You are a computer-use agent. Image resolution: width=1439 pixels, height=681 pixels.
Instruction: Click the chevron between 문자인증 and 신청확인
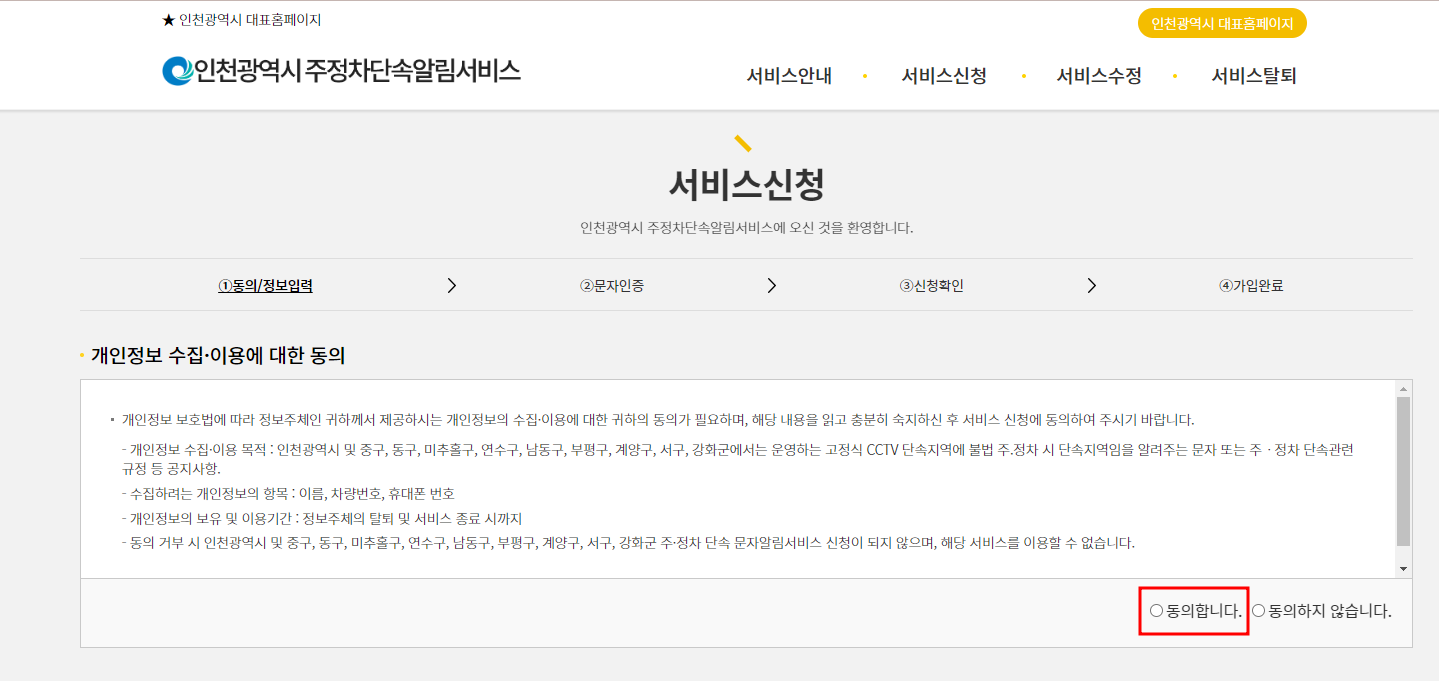[x=771, y=284]
